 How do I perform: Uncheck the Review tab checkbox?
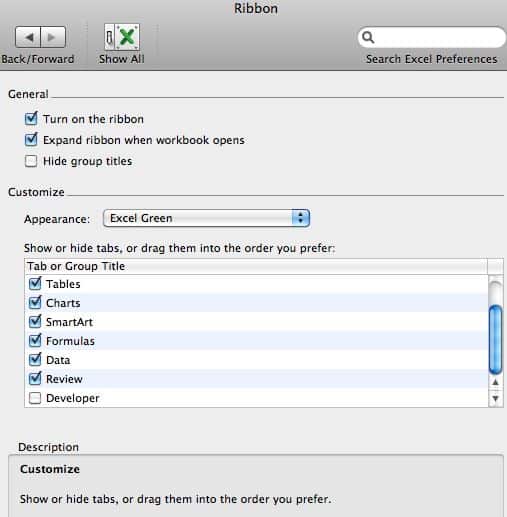point(35,378)
